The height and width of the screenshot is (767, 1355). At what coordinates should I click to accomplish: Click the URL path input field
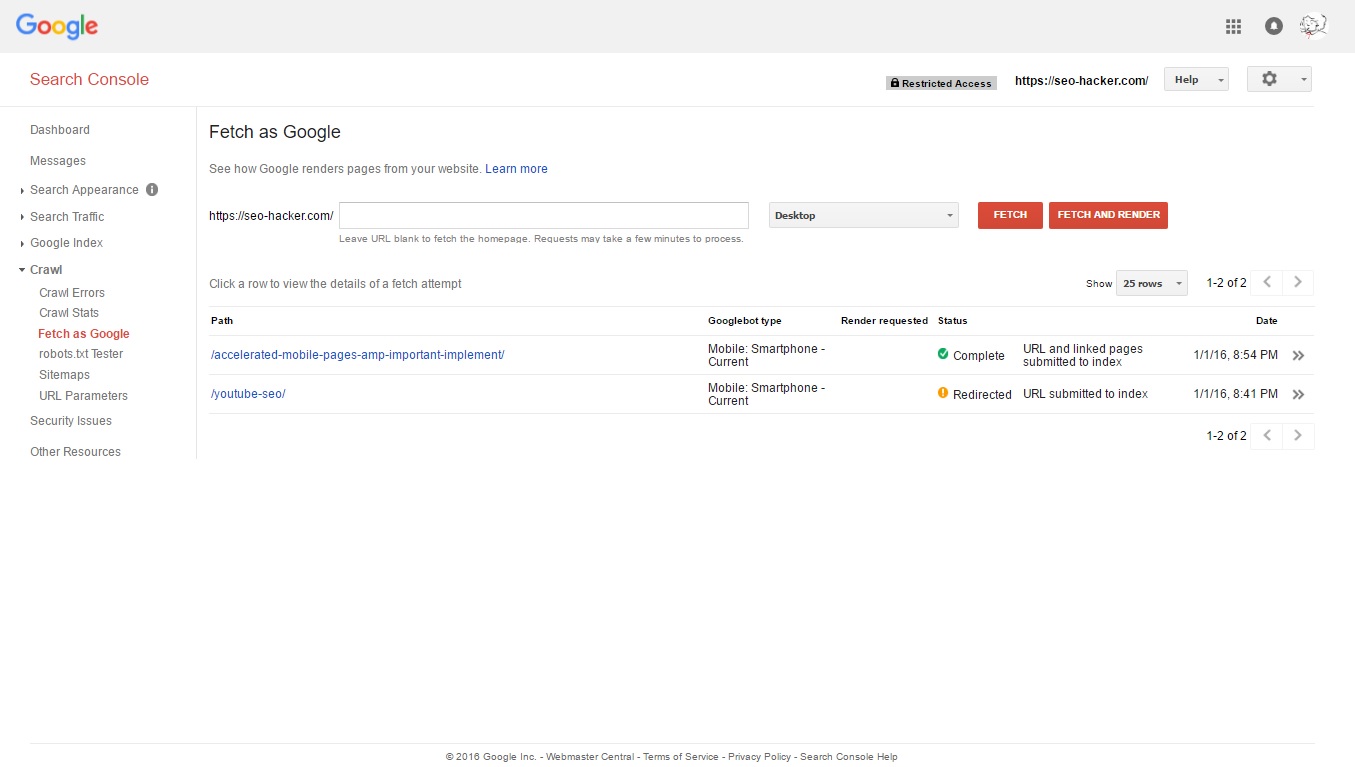coord(543,215)
